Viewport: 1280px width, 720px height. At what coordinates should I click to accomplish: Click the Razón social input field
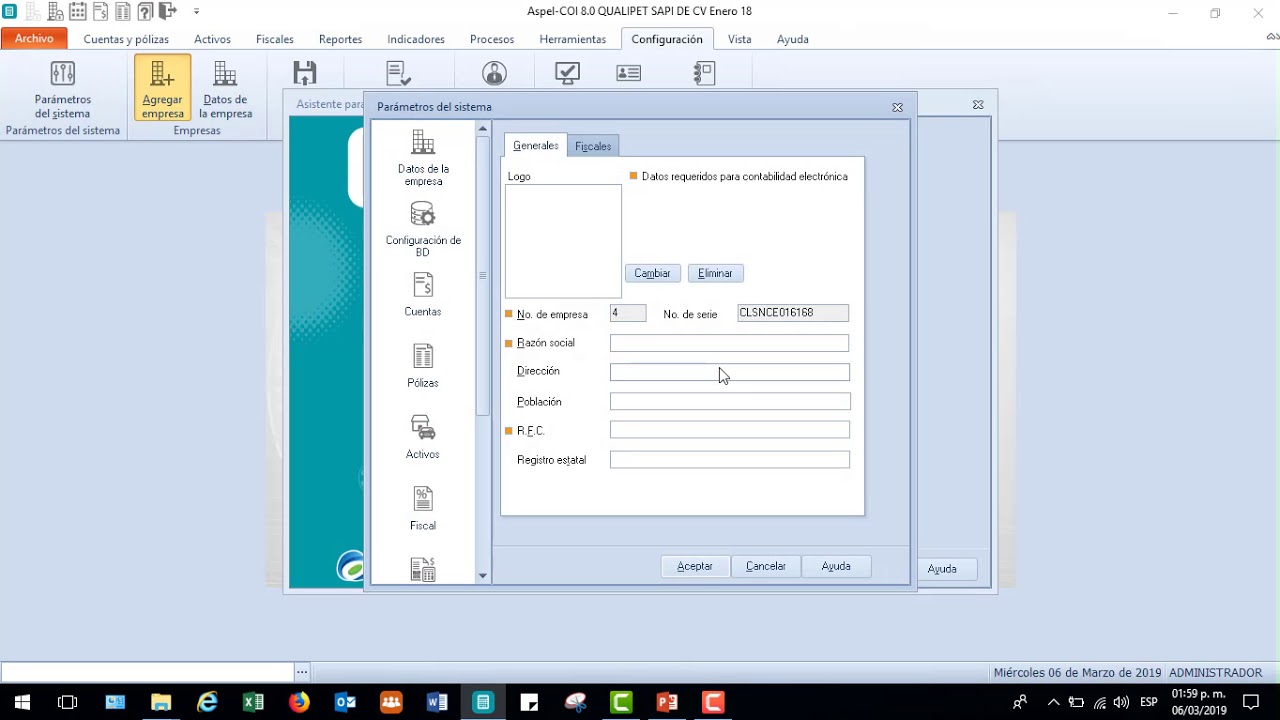(729, 343)
